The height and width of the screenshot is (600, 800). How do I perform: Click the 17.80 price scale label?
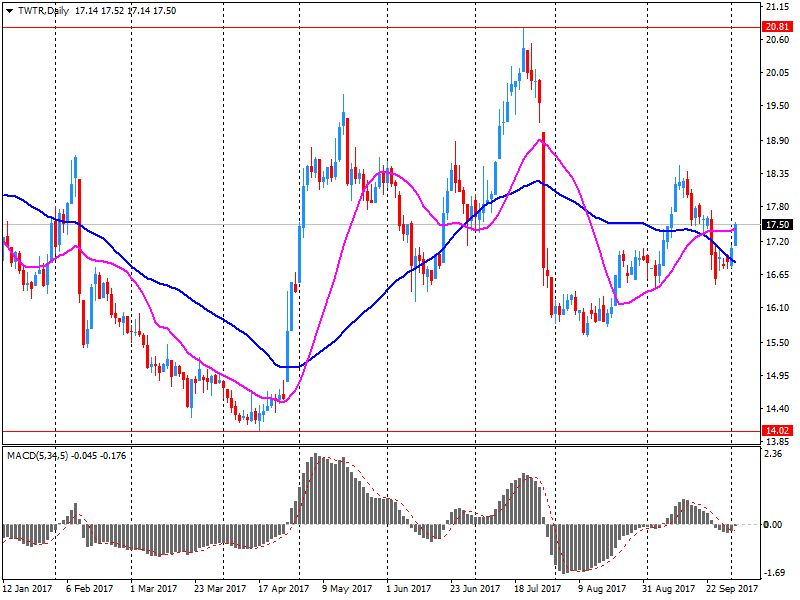coord(778,207)
